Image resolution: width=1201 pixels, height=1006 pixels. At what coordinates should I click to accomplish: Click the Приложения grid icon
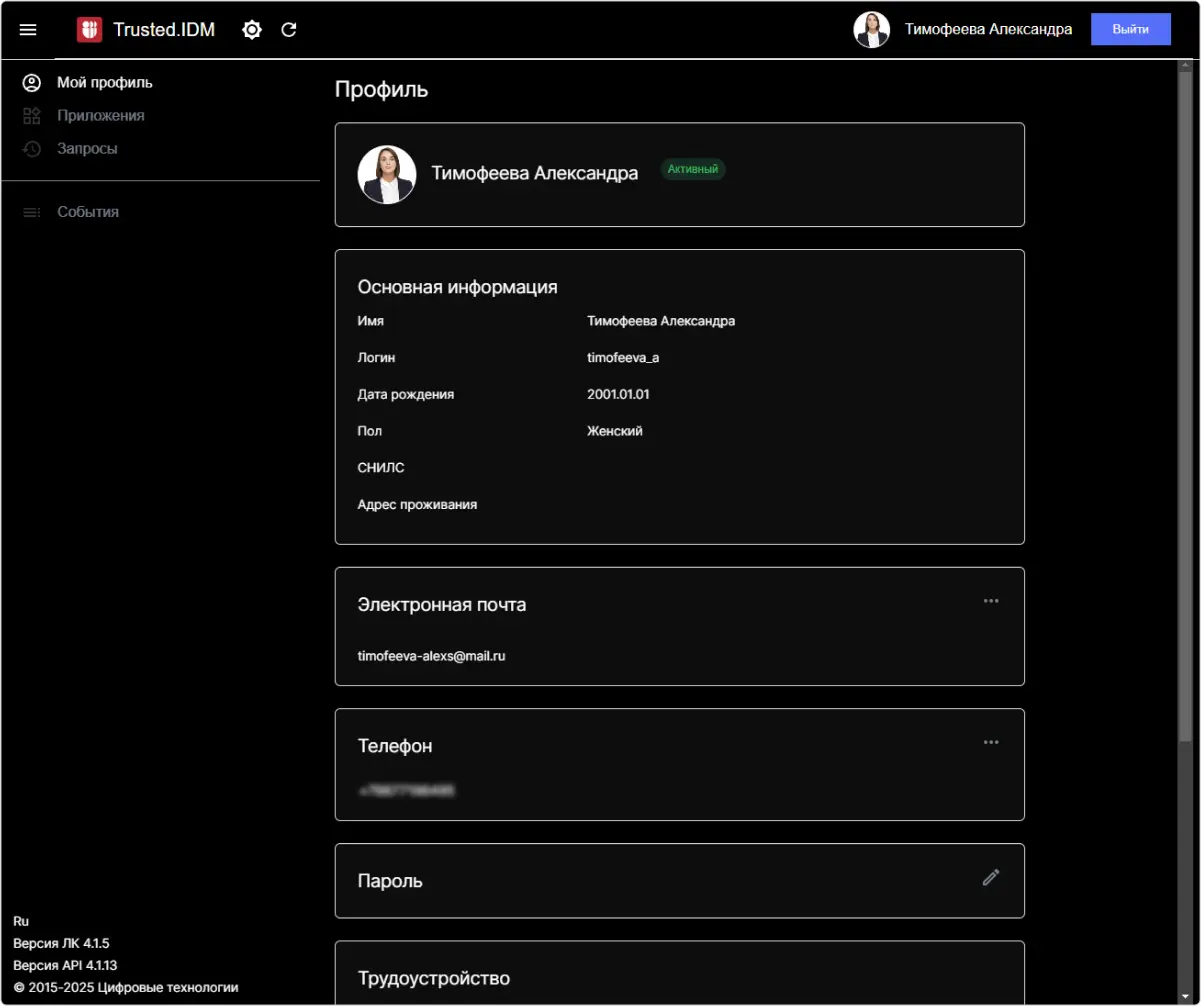pyautogui.click(x=32, y=116)
